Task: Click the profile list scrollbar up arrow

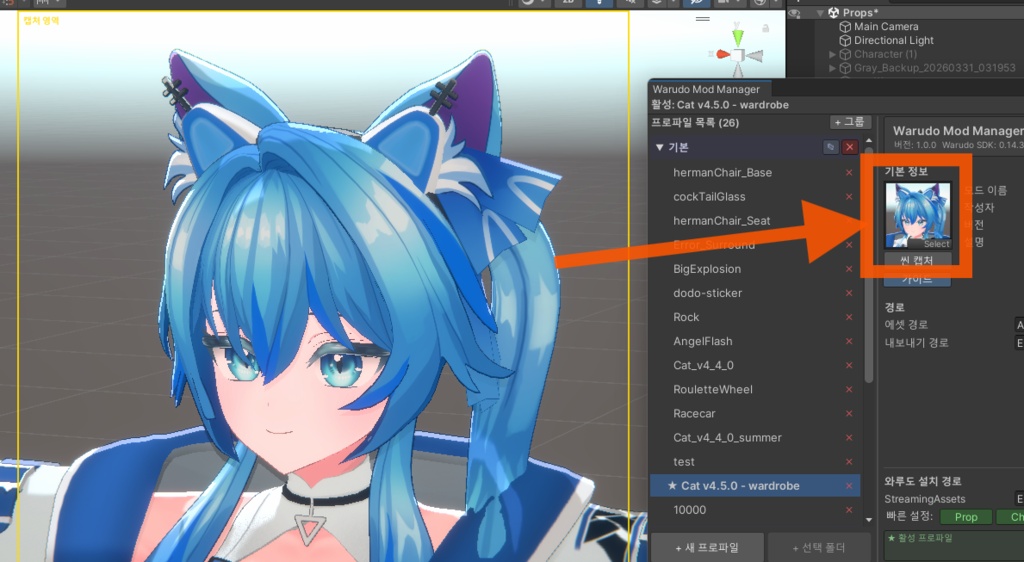Action: [869, 140]
